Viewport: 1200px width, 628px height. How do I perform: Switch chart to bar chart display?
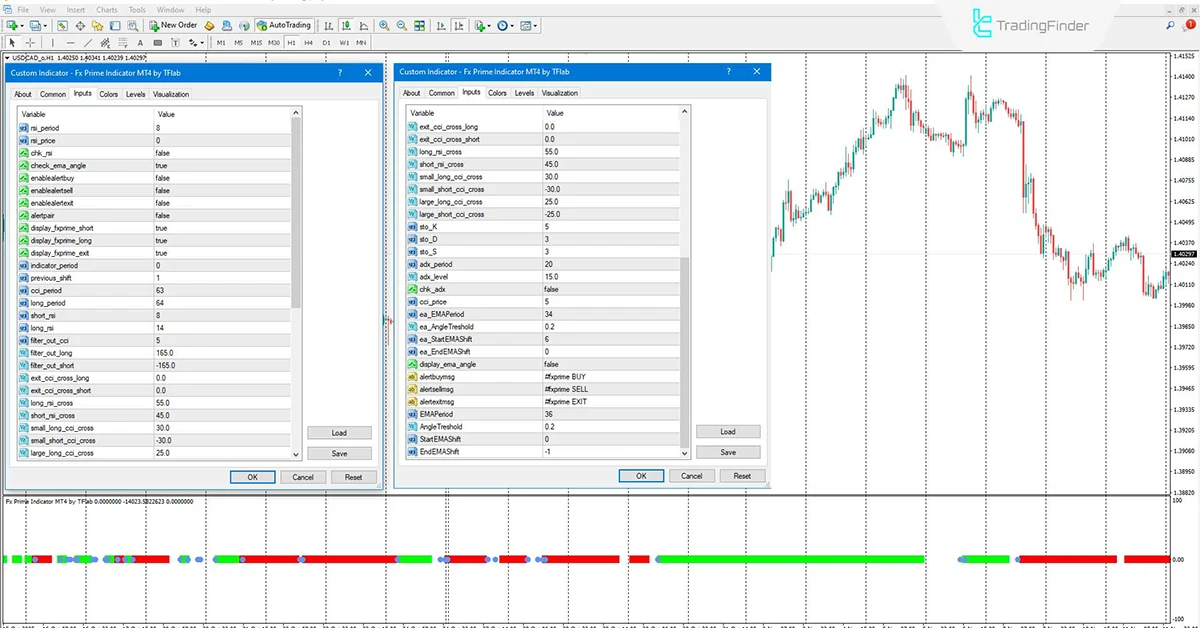coord(328,25)
